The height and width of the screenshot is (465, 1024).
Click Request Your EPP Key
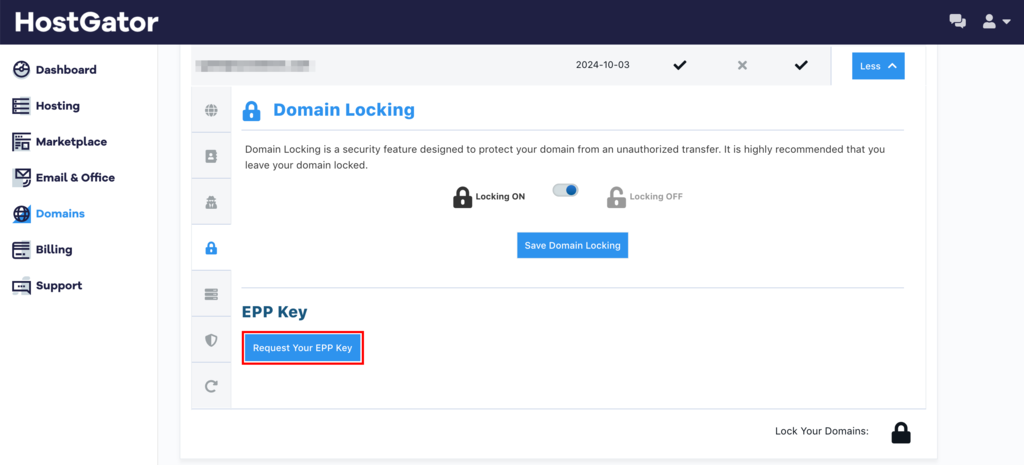pos(302,348)
